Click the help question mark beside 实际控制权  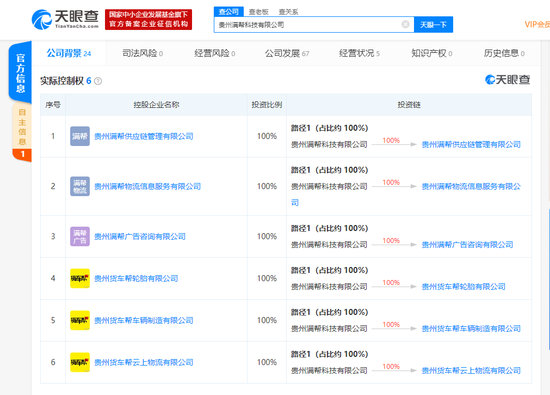tap(98, 81)
